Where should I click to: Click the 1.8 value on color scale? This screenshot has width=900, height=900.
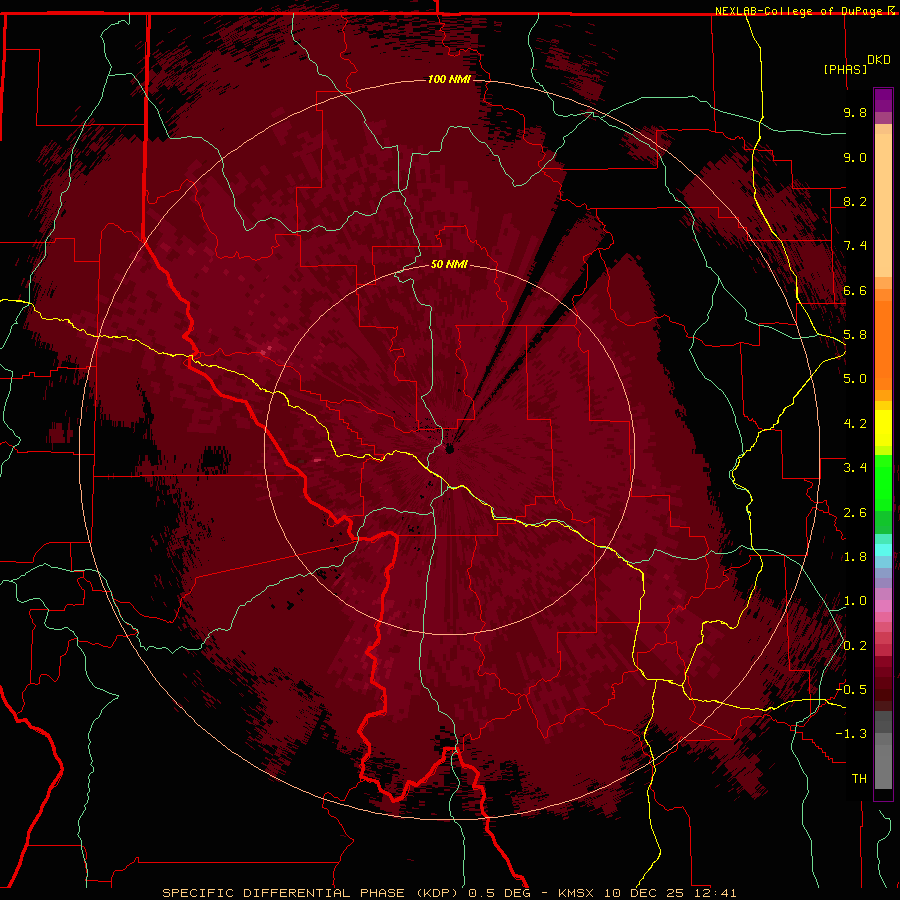click(x=855, y=557)
